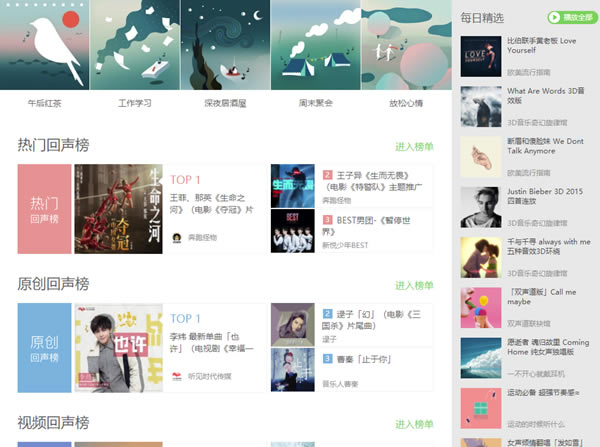Open the 生命之河 TOP 1 album cover
Viewport: 600px width, 447px height.
pyautogui.click(x=118, y=209)
